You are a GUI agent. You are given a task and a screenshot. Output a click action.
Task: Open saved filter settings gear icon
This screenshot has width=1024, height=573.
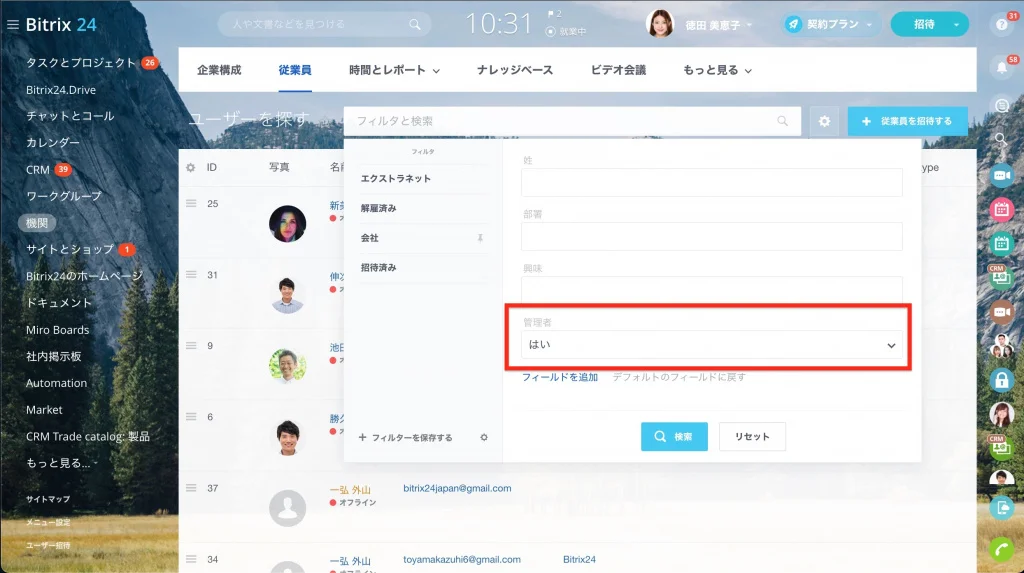pos(484,437)
